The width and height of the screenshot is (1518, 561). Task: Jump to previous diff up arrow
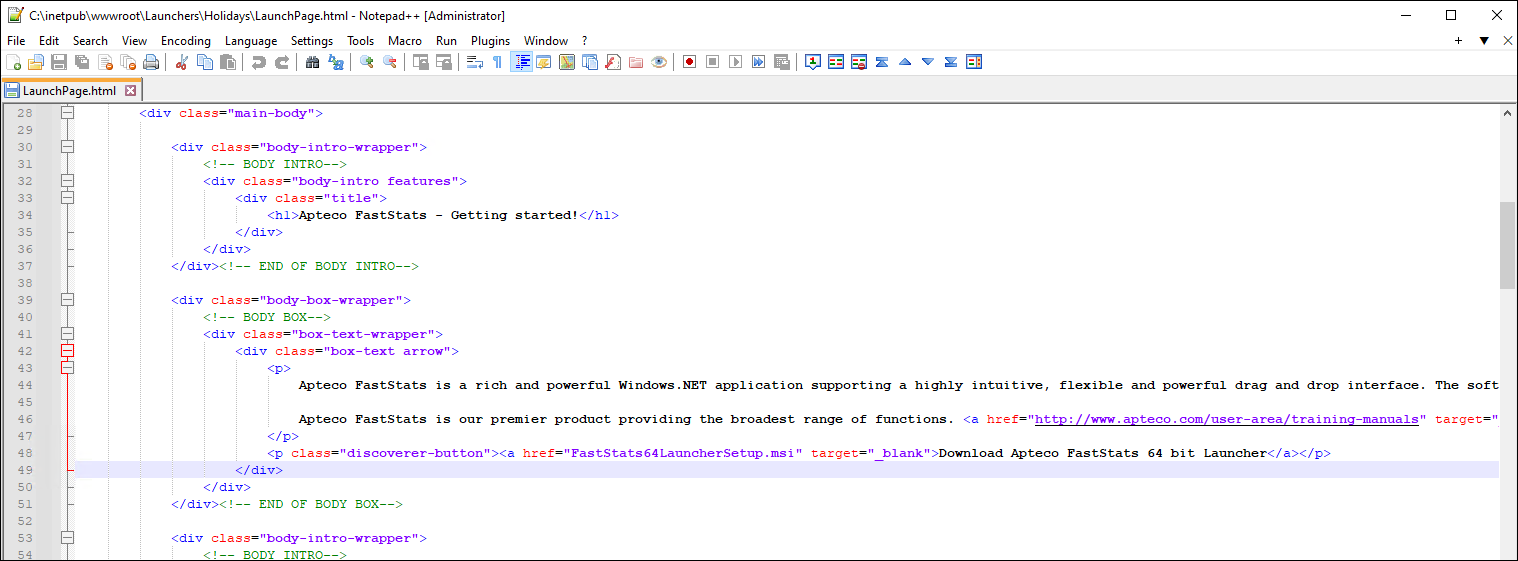[905, 62]
